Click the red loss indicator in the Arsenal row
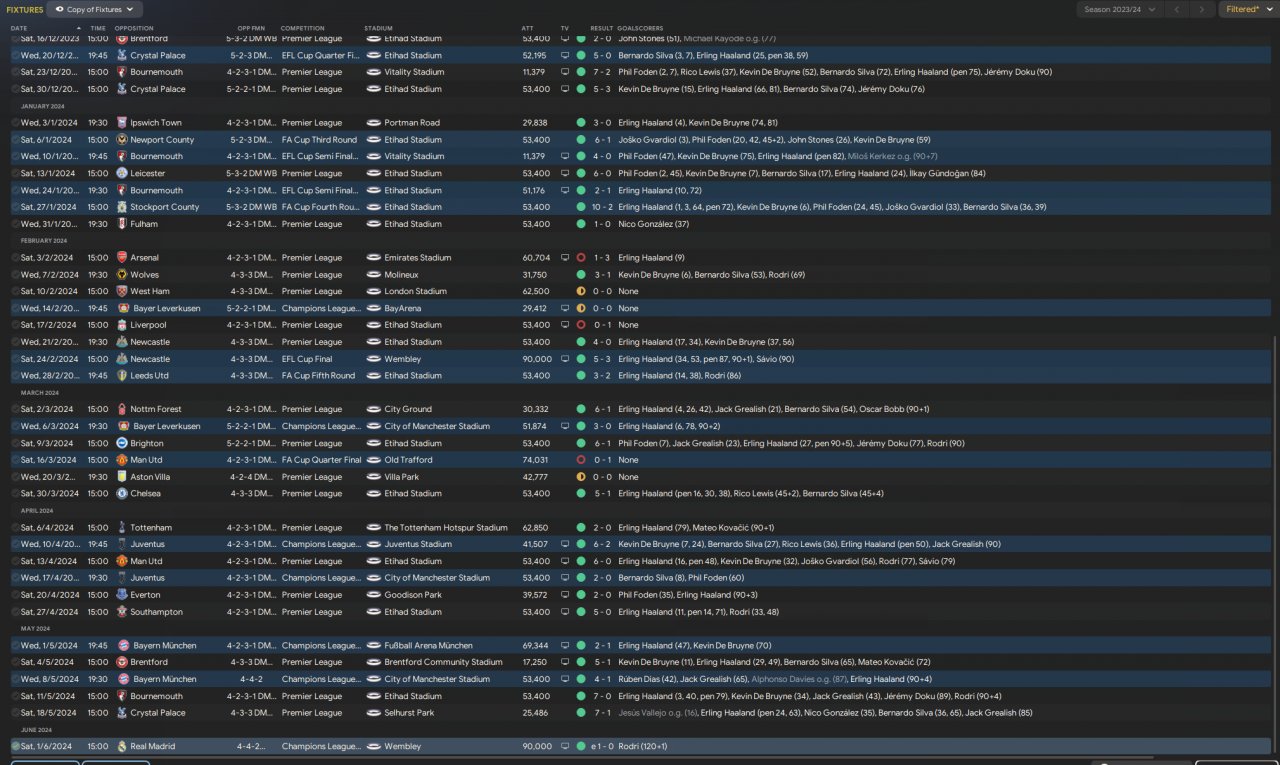The width and height of the screenshot is (1280, 765). [581, 258]
